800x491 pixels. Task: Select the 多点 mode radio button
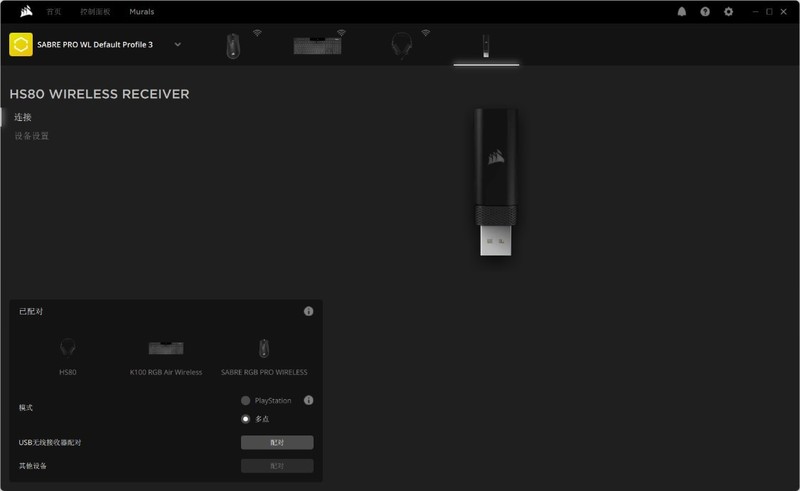coord(245,419)
